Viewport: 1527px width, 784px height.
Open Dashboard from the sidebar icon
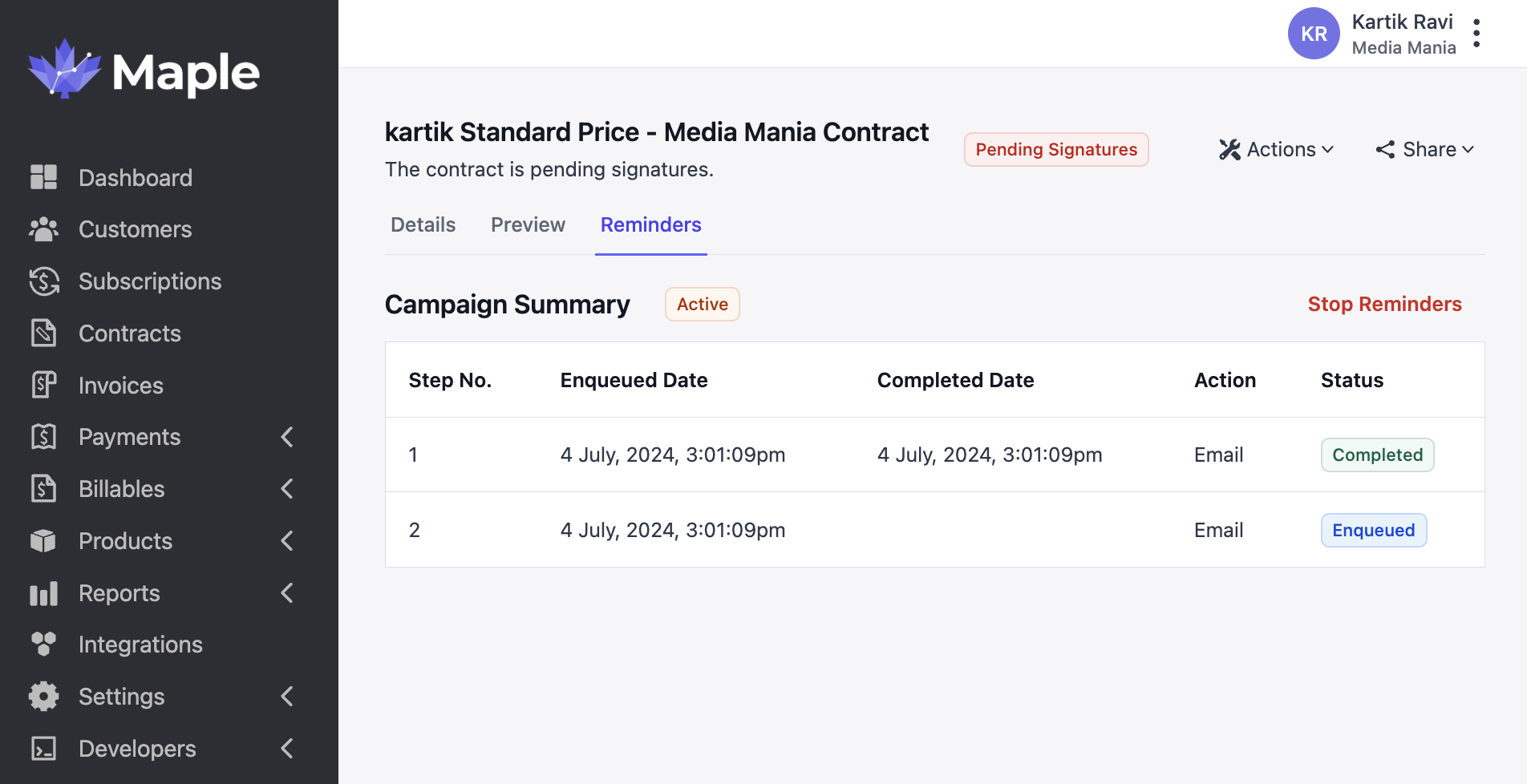[43, 177]
